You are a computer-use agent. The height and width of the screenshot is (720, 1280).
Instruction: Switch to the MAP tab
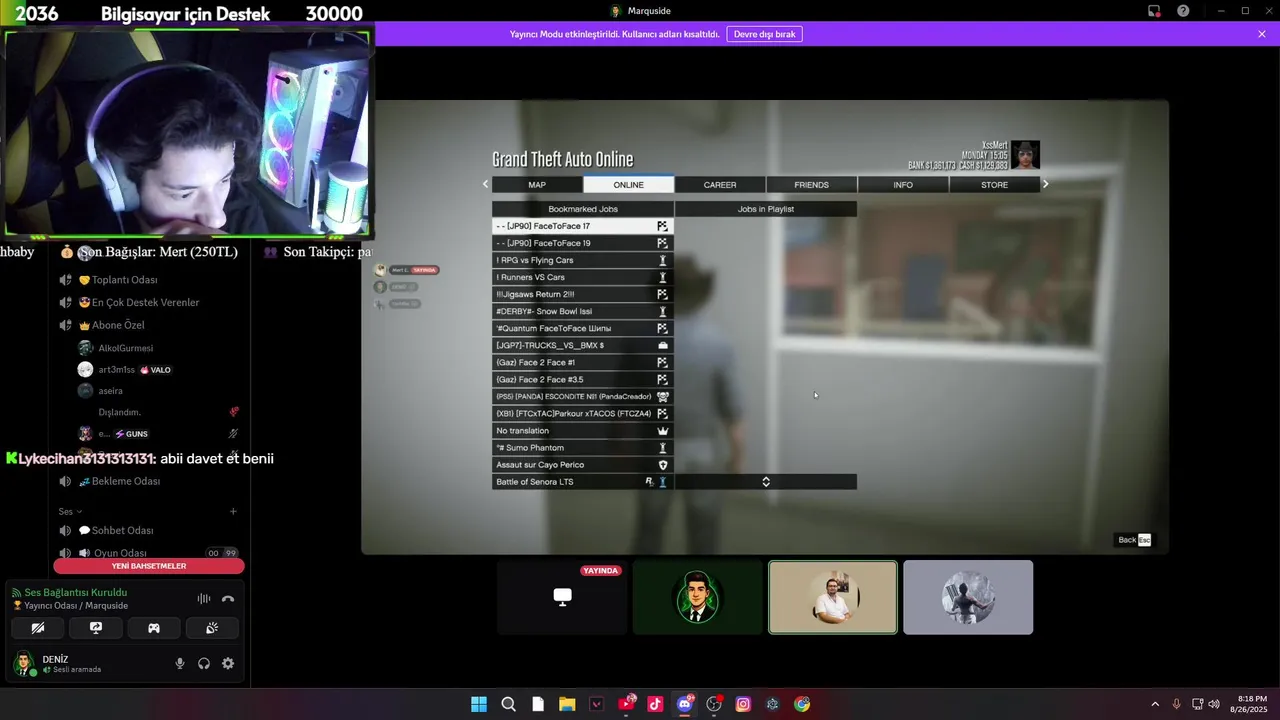pyautogui.click(x=537, y=185)
